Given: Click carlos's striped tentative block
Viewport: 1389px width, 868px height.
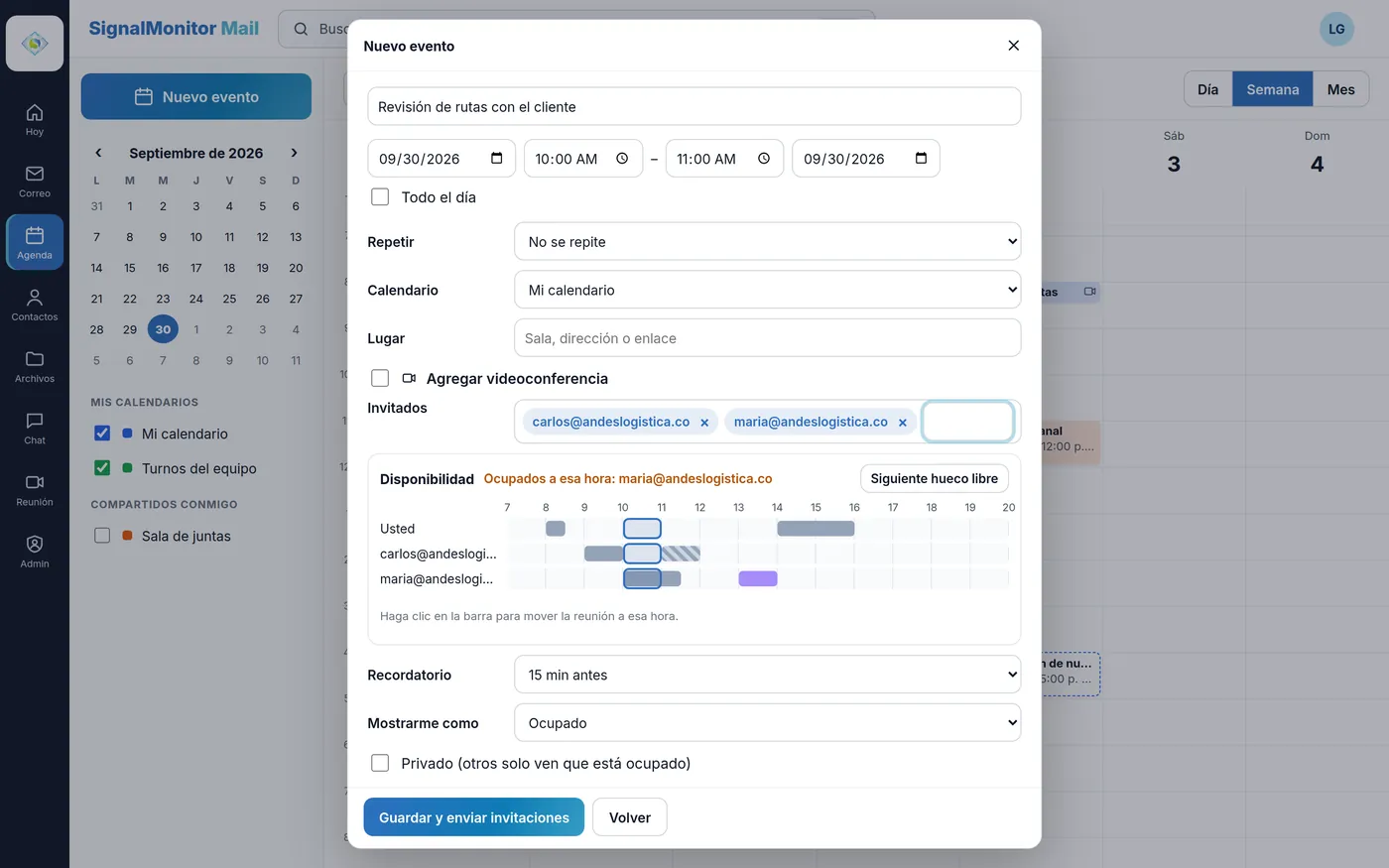Looking at the screenshot, I should [x=681, y=554].
